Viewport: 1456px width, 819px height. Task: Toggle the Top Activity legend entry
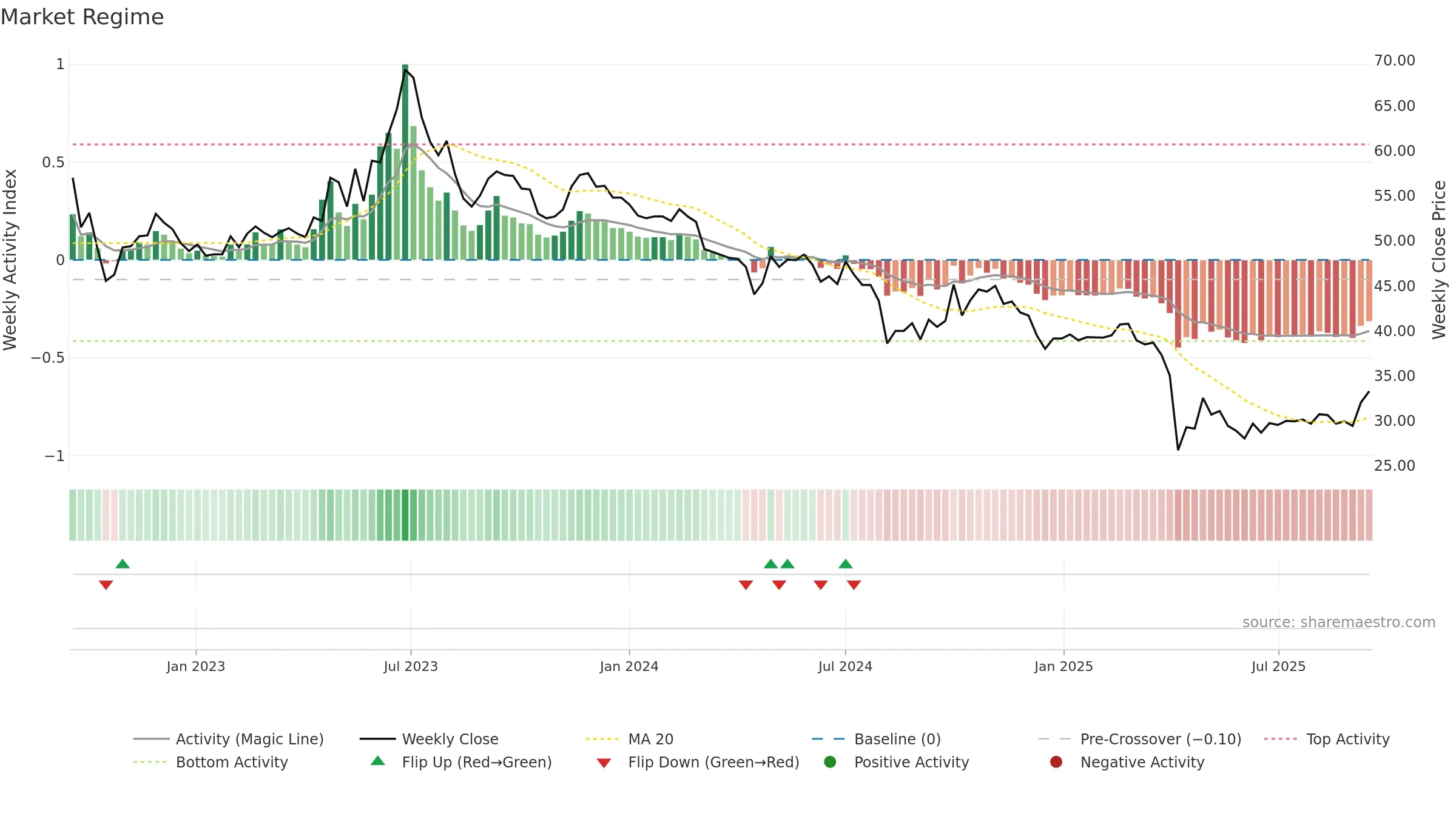point(1327,739)
